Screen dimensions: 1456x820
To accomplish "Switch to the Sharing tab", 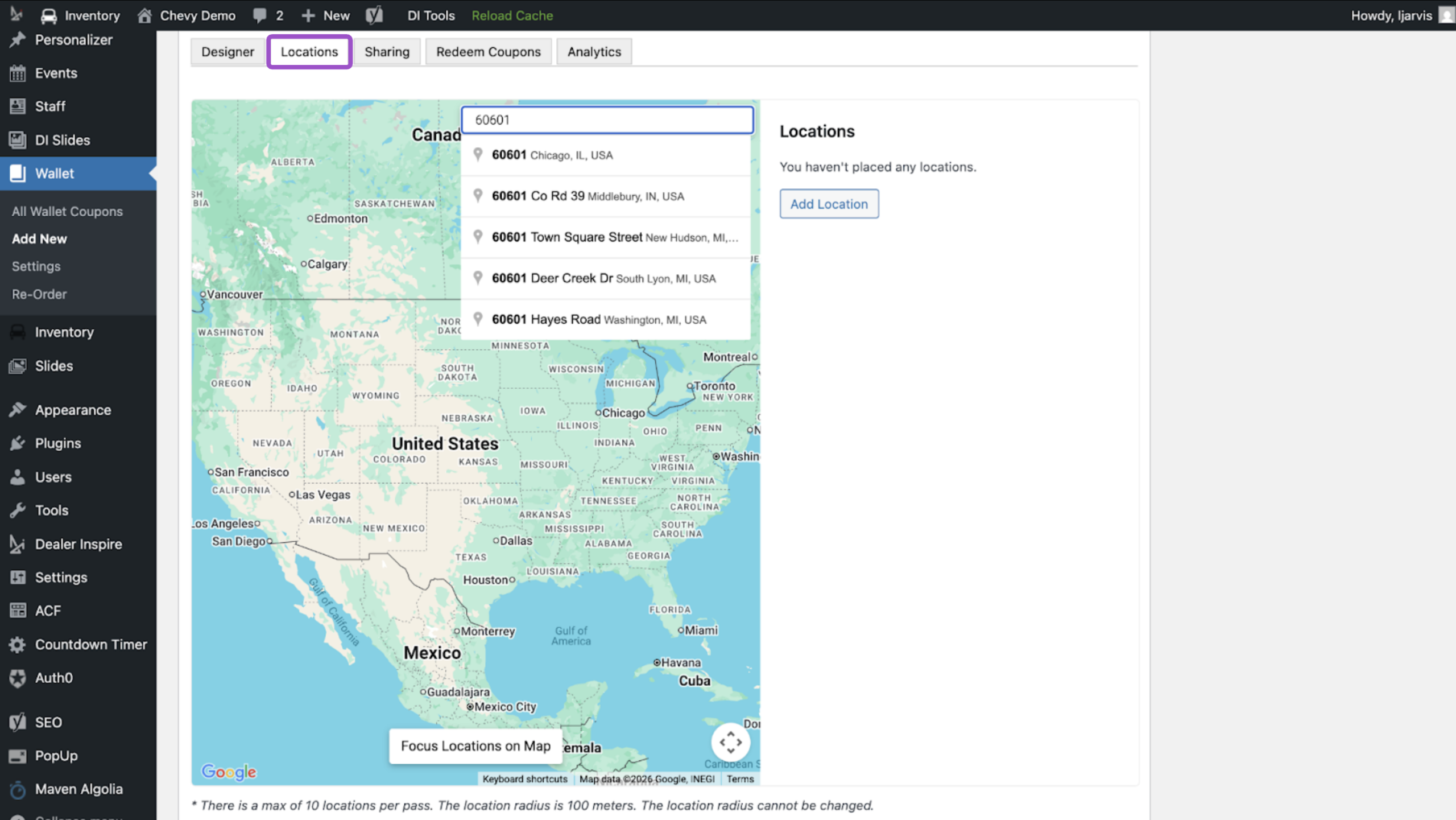I will pyautogui.click(x=387, y=52).
